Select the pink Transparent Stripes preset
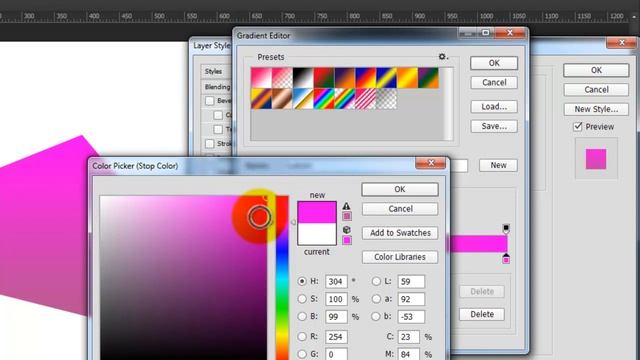Viewport: 640px width, 360px height. click(365, 99)
